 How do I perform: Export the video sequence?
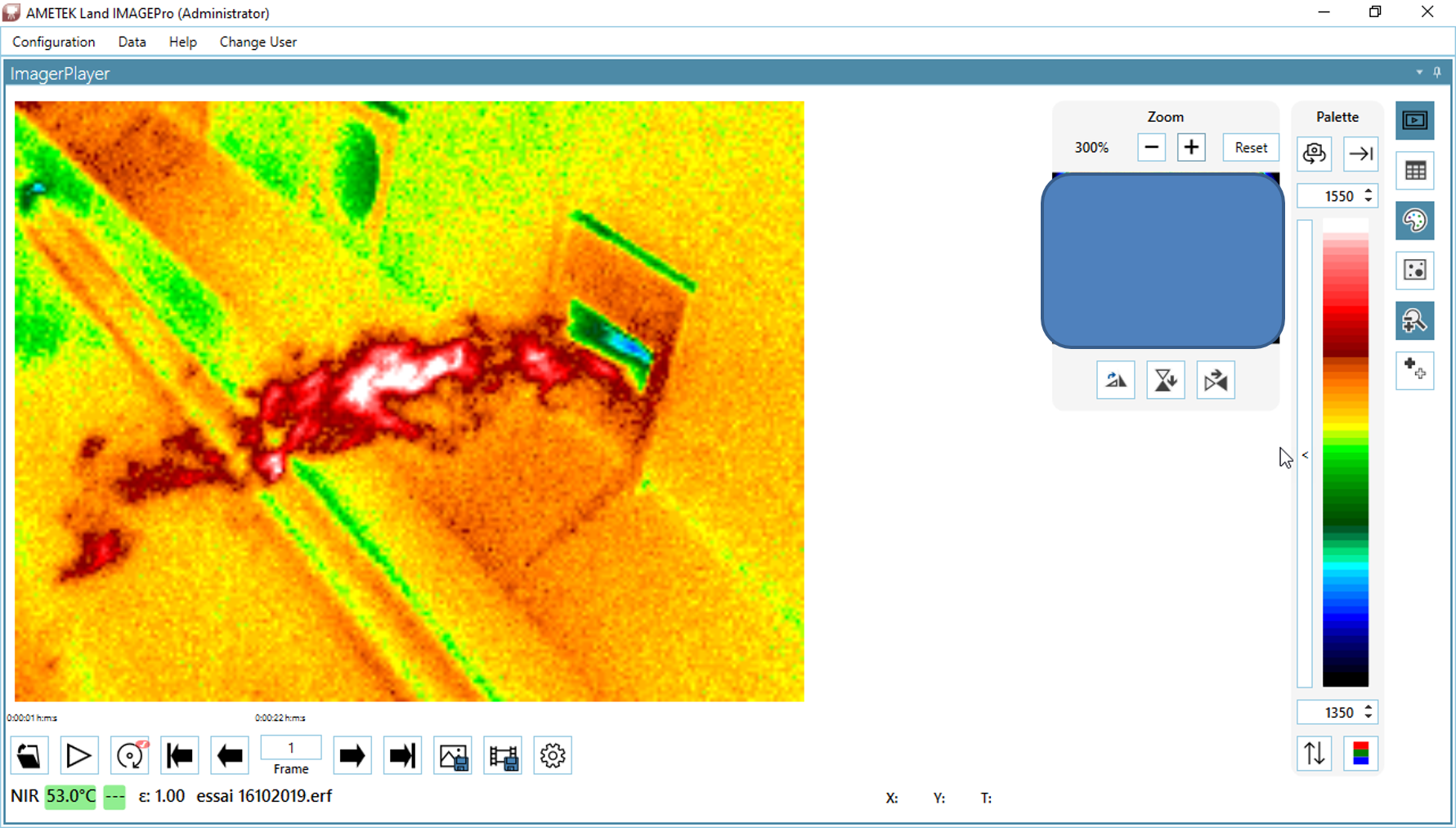[503, 755]
